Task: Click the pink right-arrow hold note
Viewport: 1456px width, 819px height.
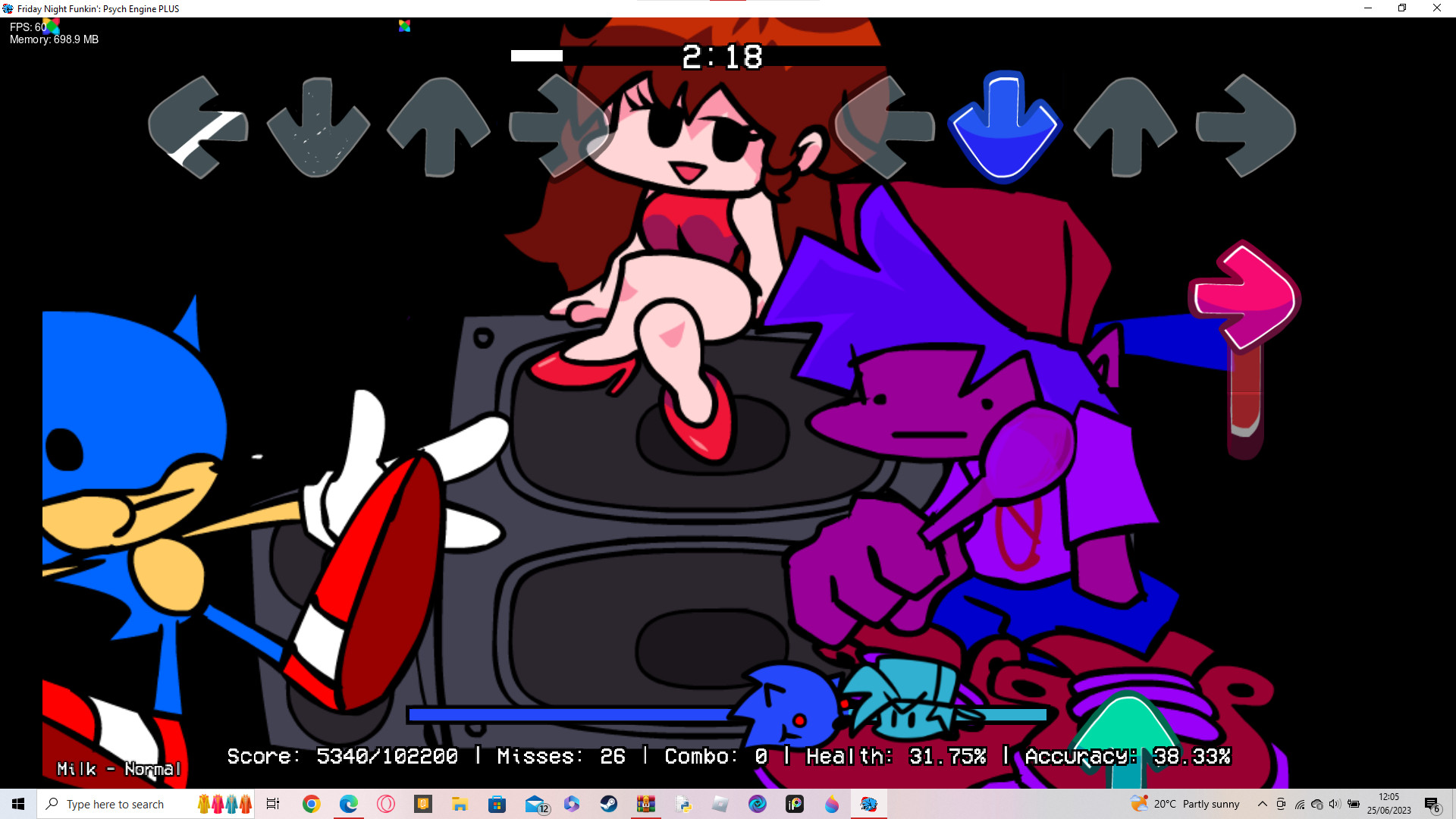Action: tap(1245, 297)
